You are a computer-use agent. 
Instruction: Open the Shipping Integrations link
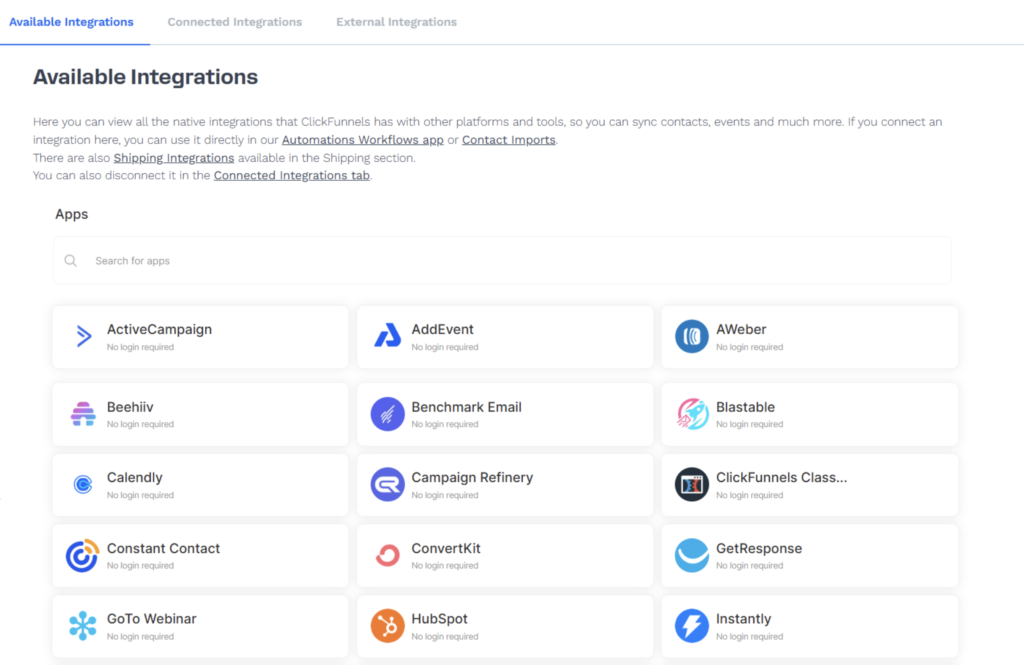pyautogui.click(x=174, y=158)
